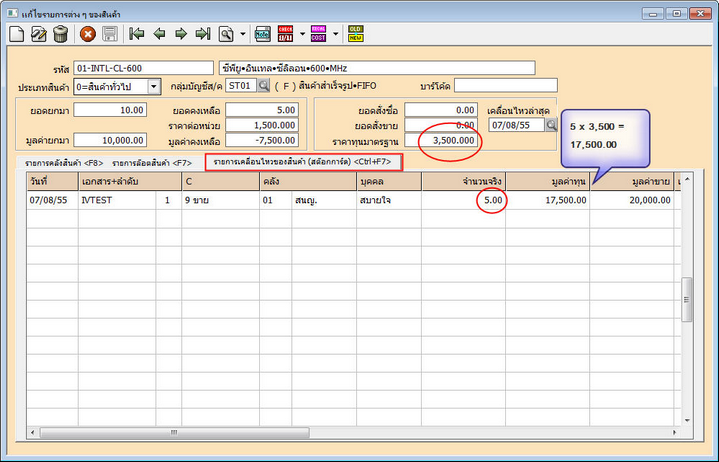Click the red Cancel icon

[x=88, y=34]
